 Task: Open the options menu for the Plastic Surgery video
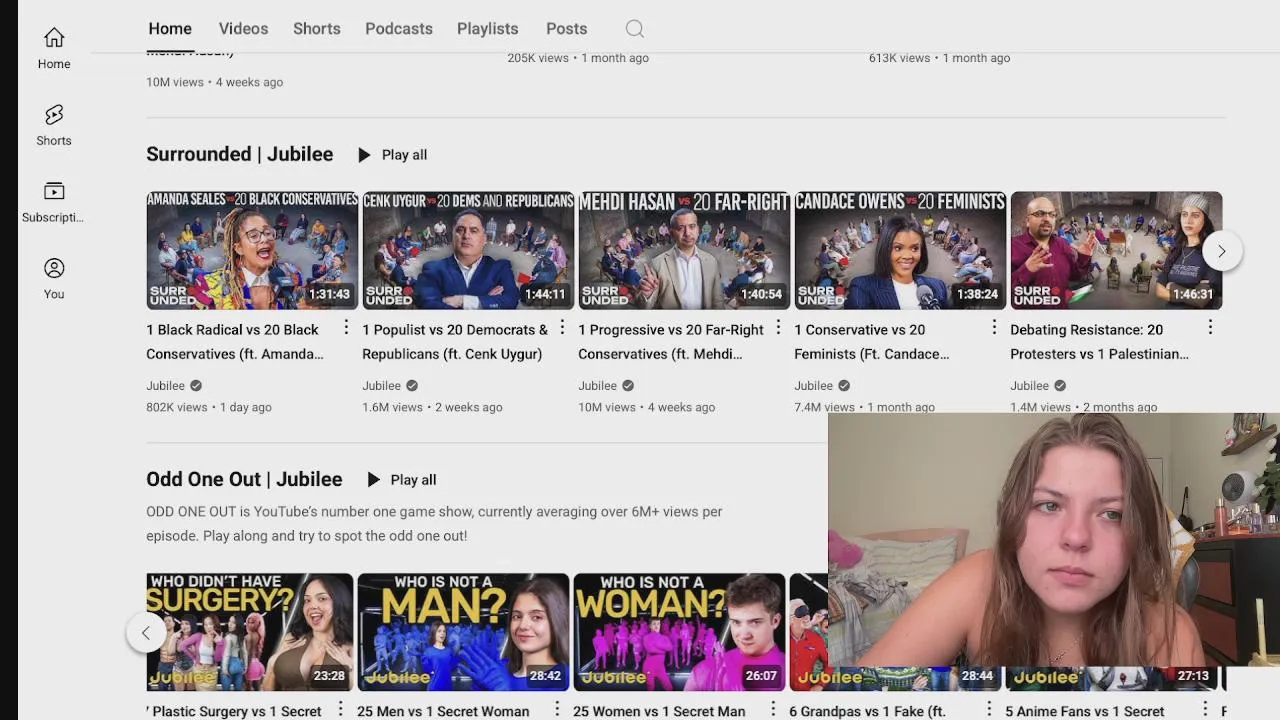(340, 709)
